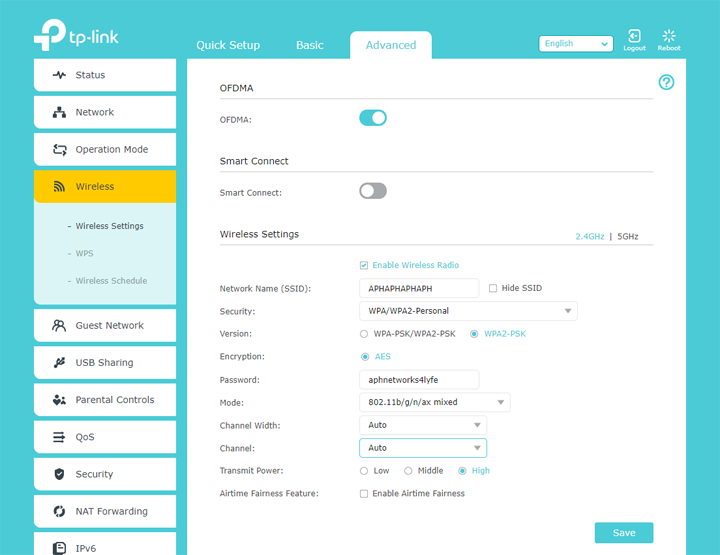This screenshot has height=555, width=720.
Task: Click the Logout icon
Action: click(x=634, y=37)
